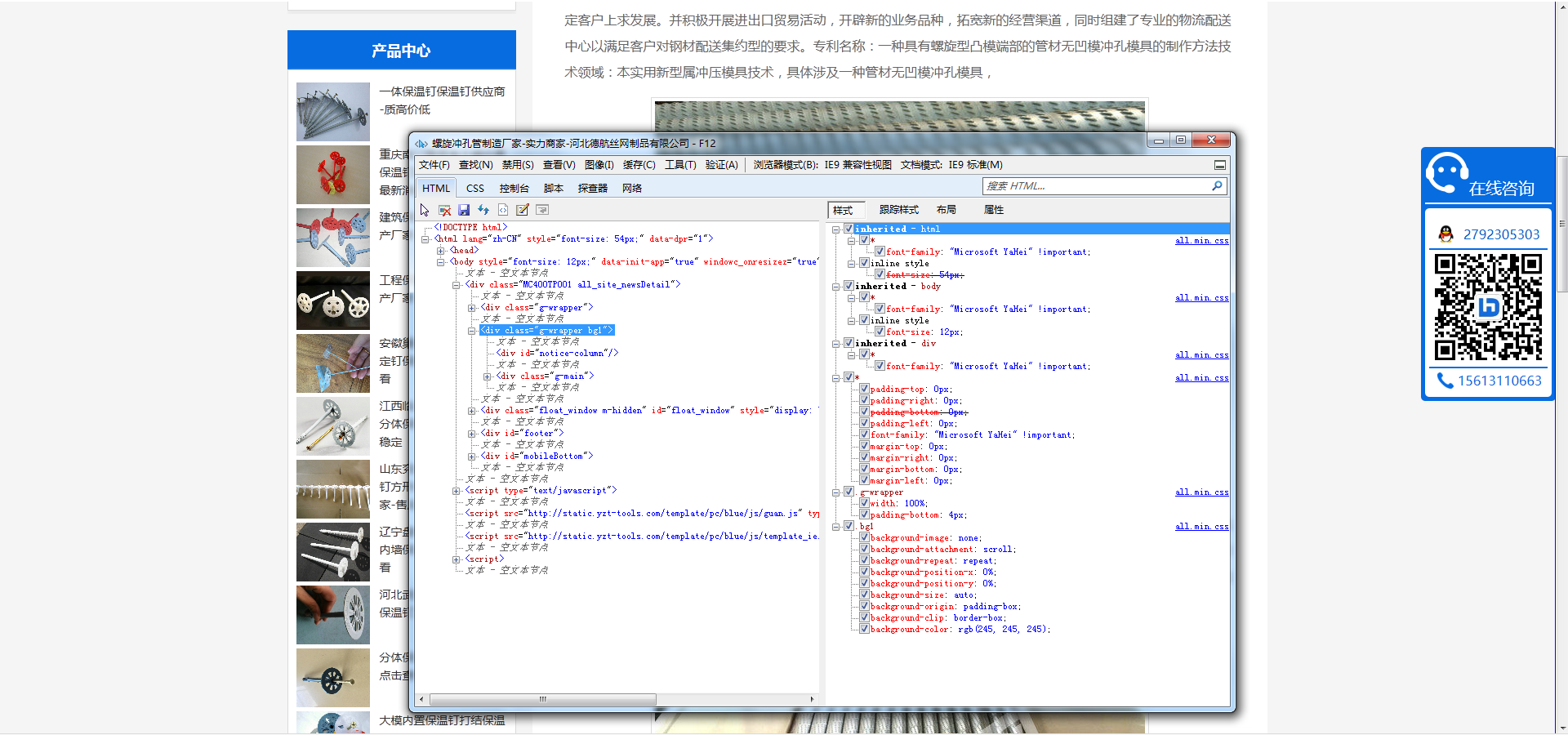Click phone number 15613110663
The width and height of the screenshot is (1568, 735).
(x=1499, y=381)
